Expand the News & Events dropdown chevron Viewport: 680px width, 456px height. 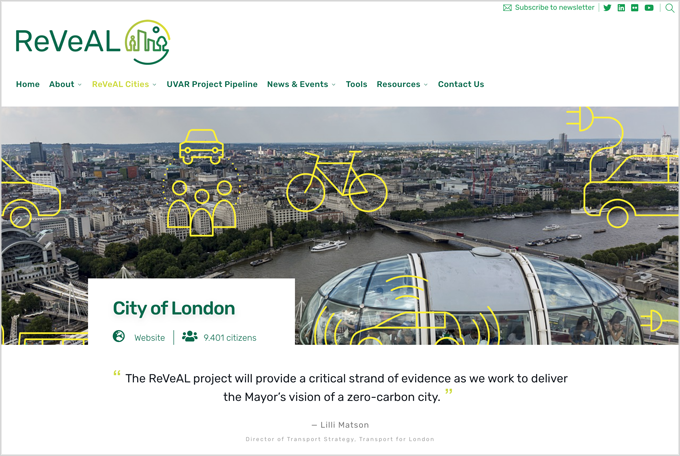333,85
